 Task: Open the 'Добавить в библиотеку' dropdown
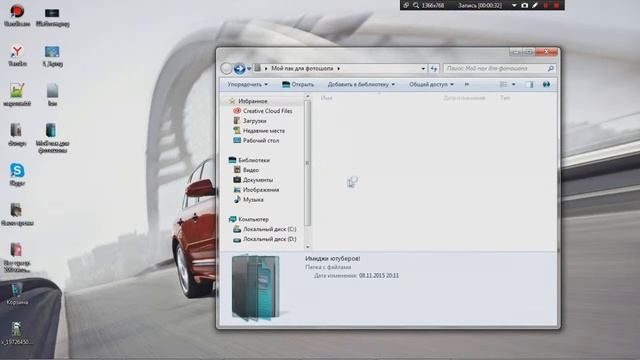pyautogui.click(x=361, y=84)
